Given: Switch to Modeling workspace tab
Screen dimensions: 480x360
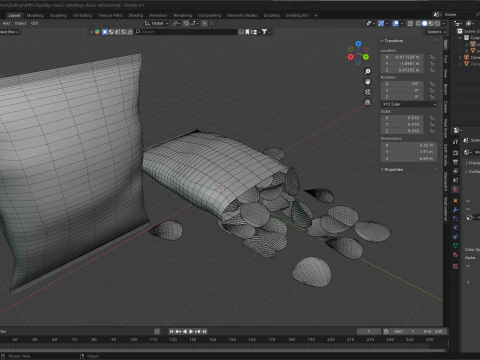Looking at the screenshot, I should (35, 15).
